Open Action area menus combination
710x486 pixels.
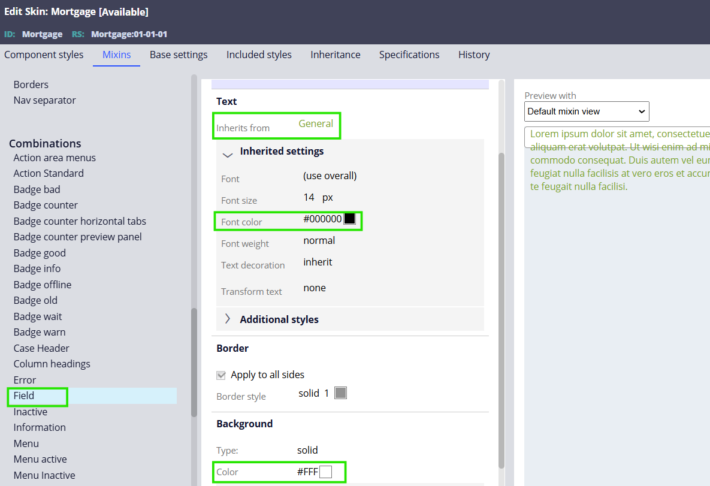tap(54, 158)
